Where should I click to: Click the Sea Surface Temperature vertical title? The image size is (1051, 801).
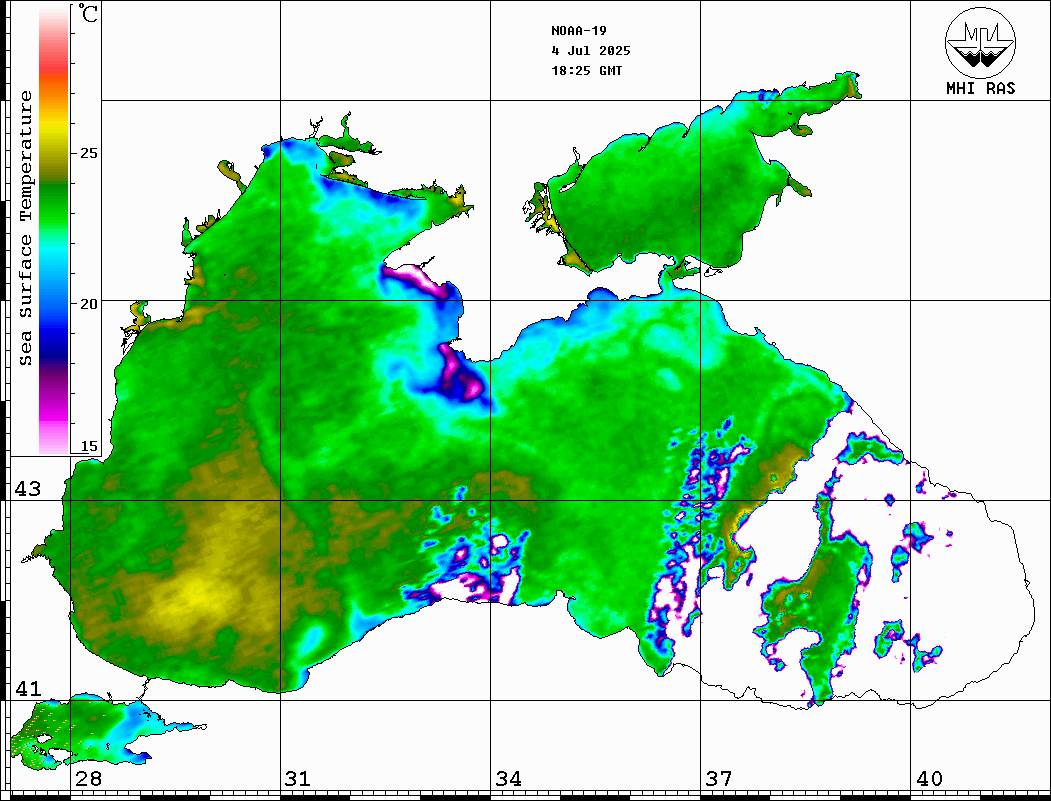pyautogui.click(x=25, y=229)
